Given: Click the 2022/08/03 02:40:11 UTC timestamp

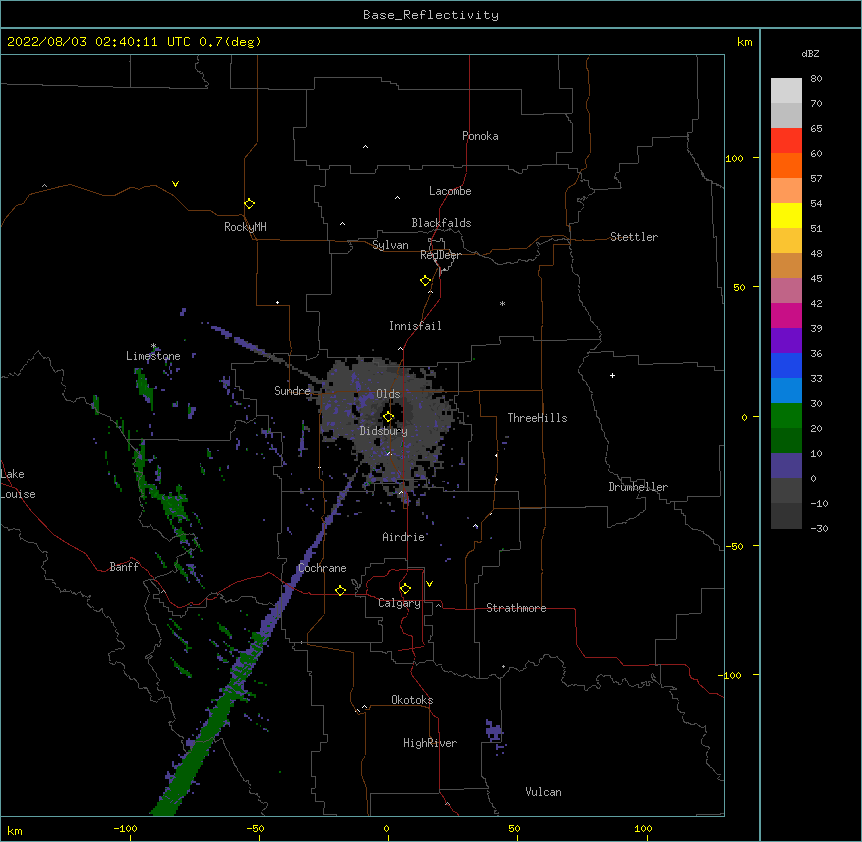Looking at the screenshot, I should pos(99,42).
